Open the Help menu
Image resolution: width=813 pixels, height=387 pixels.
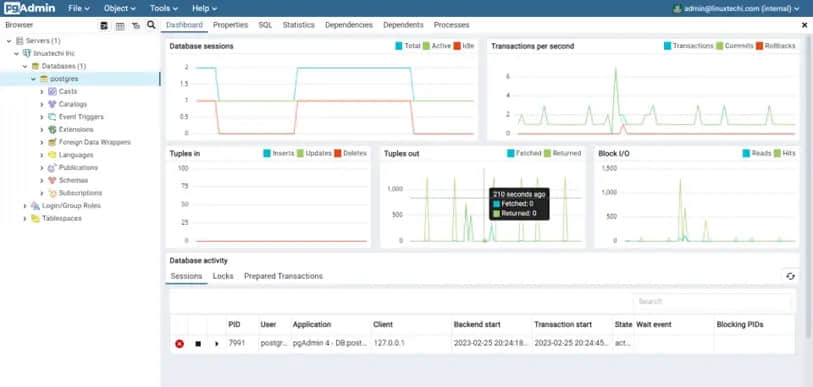coord(204,8)
